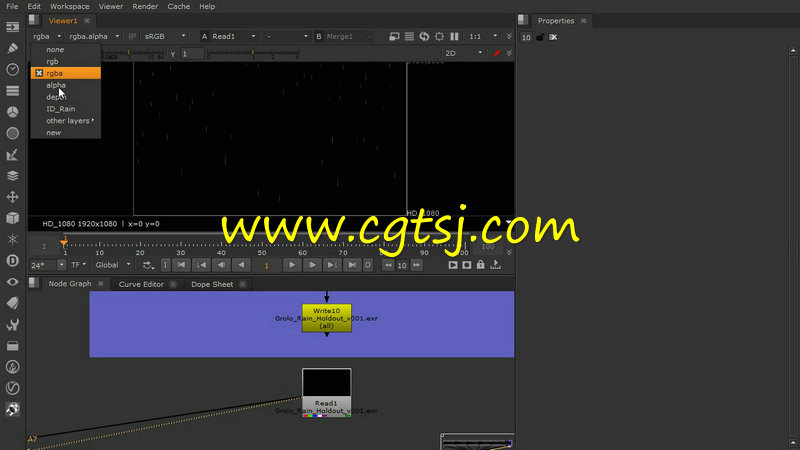Image resolution: width=800 pixels, height=450 pixels.
Task: Select the Read1 node thumbnail
Action: [x=327, y=383]
